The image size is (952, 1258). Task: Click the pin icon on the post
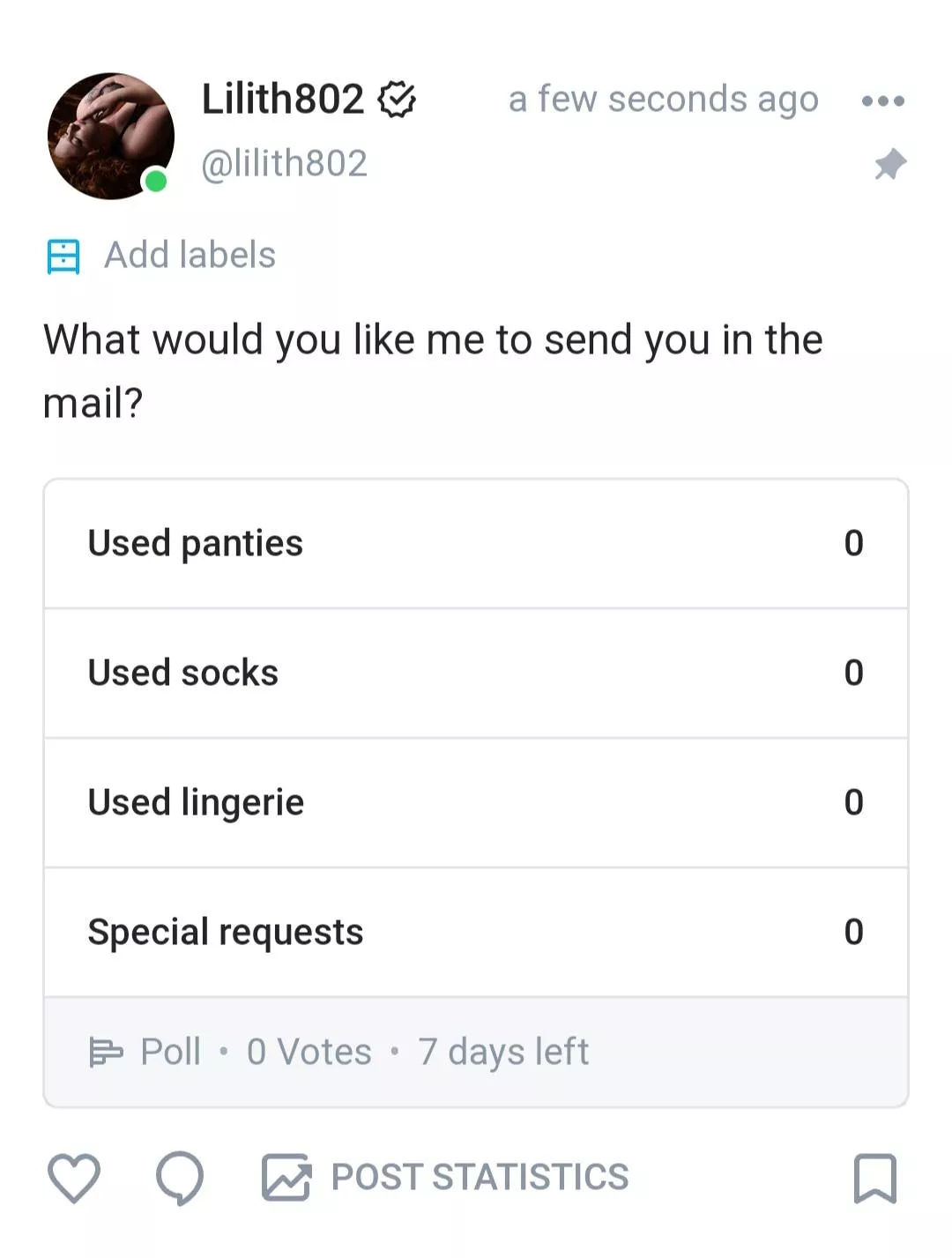click(890, 165)
